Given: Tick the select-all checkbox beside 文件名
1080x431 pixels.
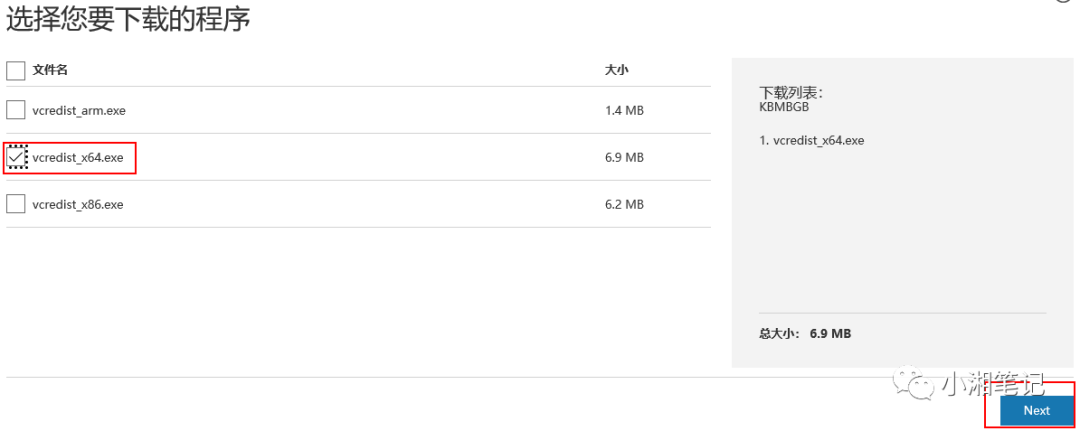Looking at the screenshot, I should coord(15,70).
